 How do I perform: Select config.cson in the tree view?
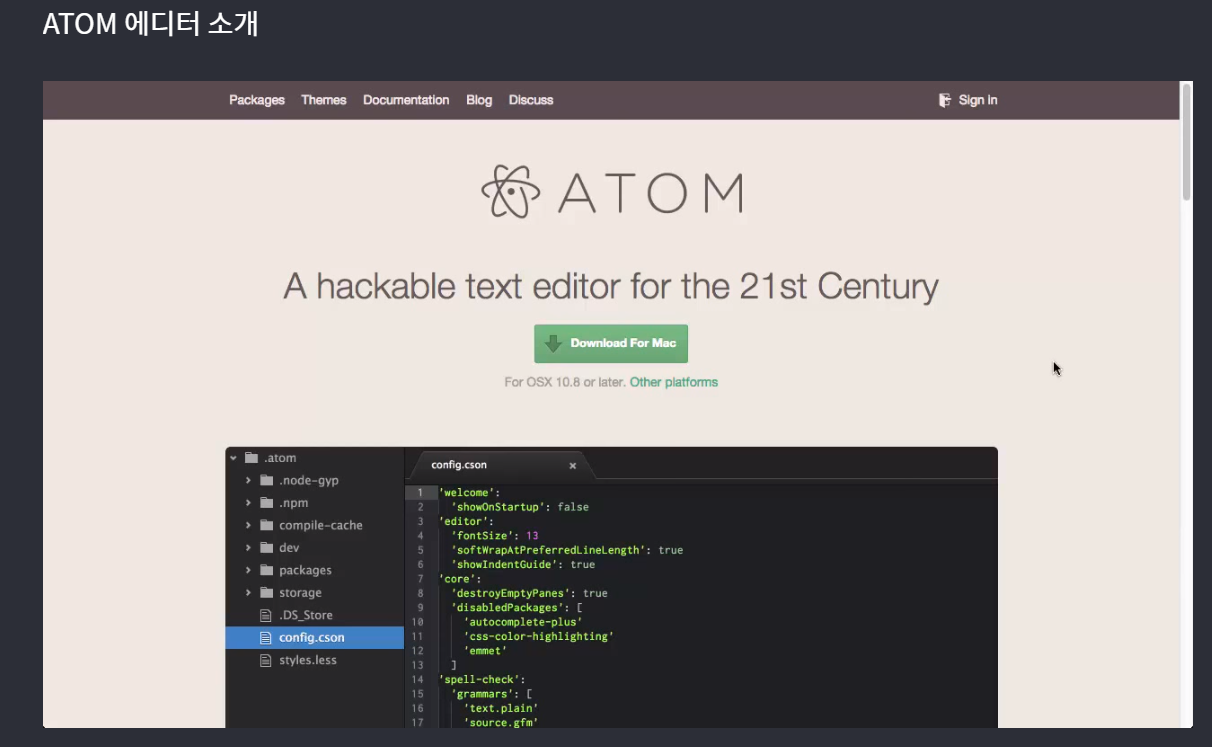click(x=311, y=638)
